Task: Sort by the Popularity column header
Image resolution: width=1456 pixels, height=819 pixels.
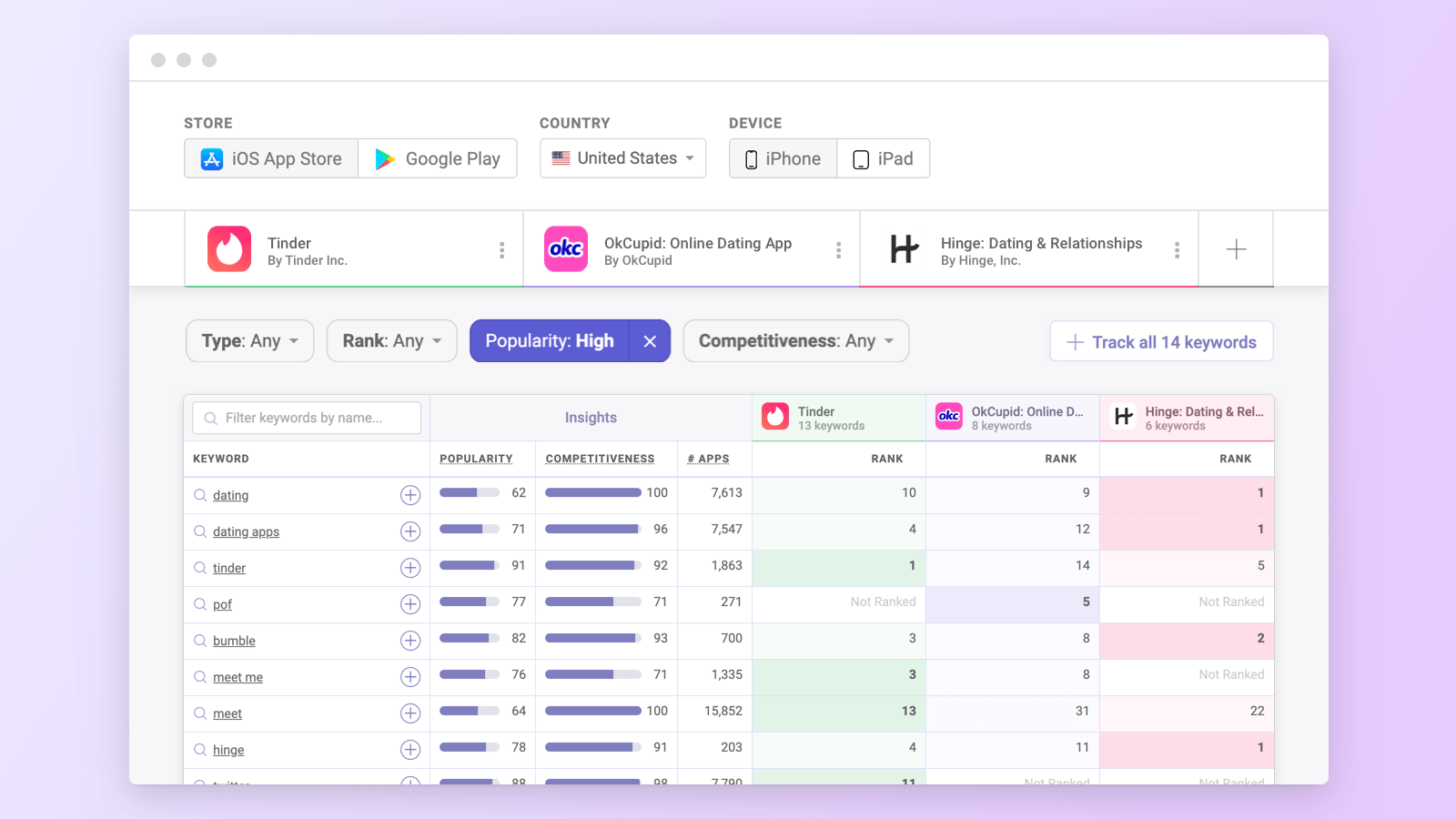Action: point(476,459)
